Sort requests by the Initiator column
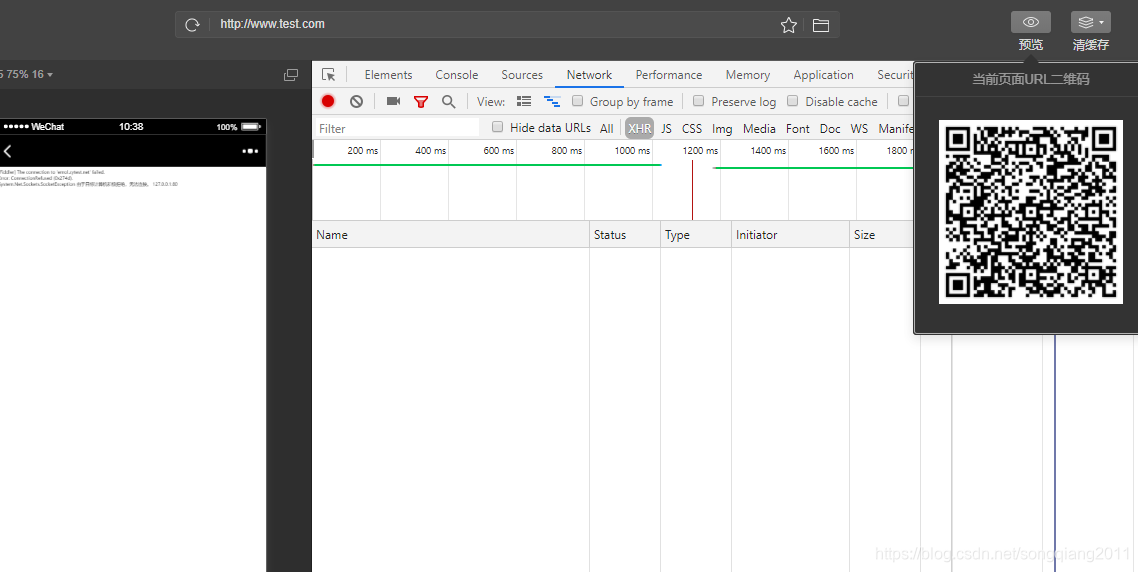 click(790, 234)
